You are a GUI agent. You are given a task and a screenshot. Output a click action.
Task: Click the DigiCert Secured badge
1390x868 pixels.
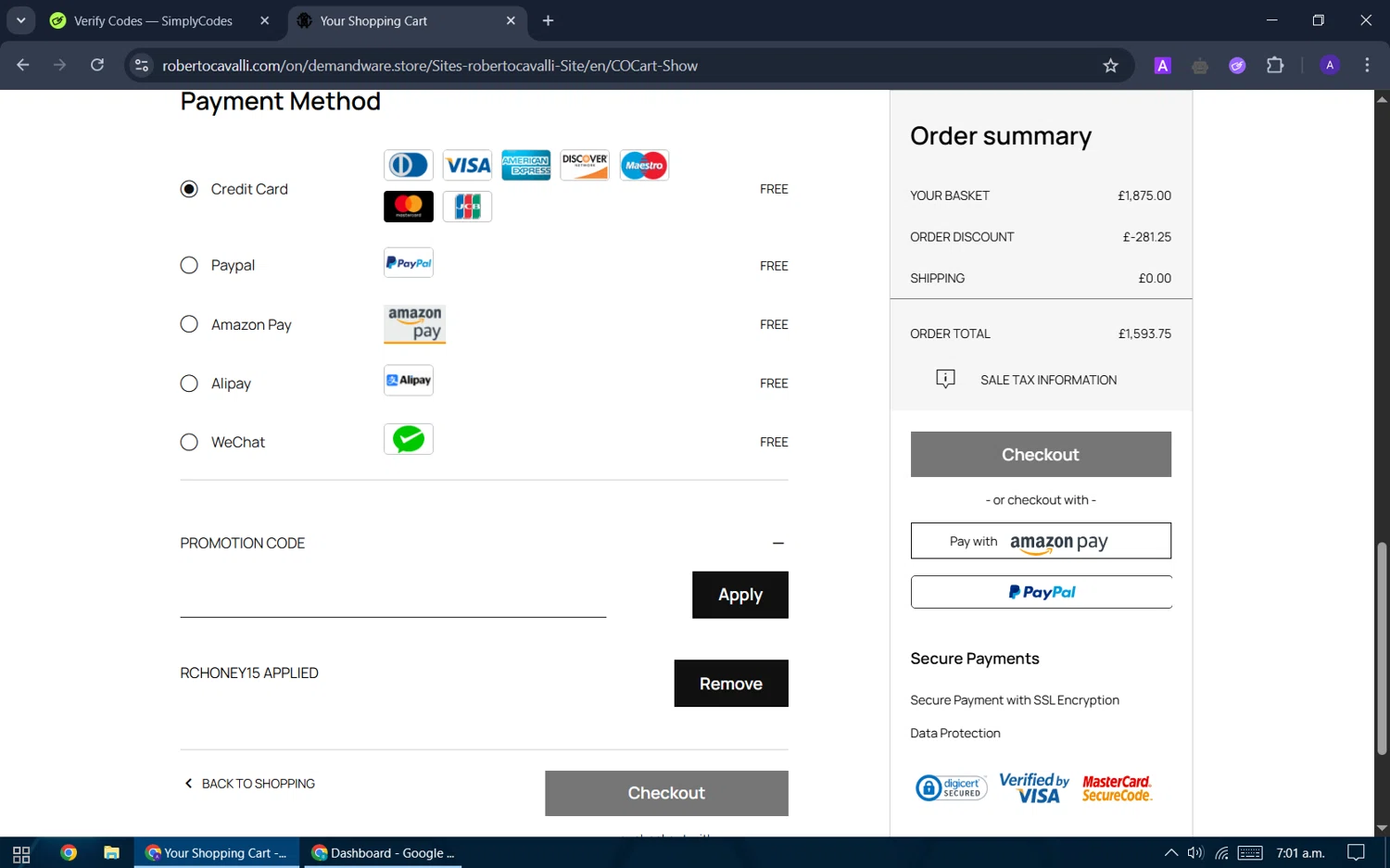coord(951,787)
